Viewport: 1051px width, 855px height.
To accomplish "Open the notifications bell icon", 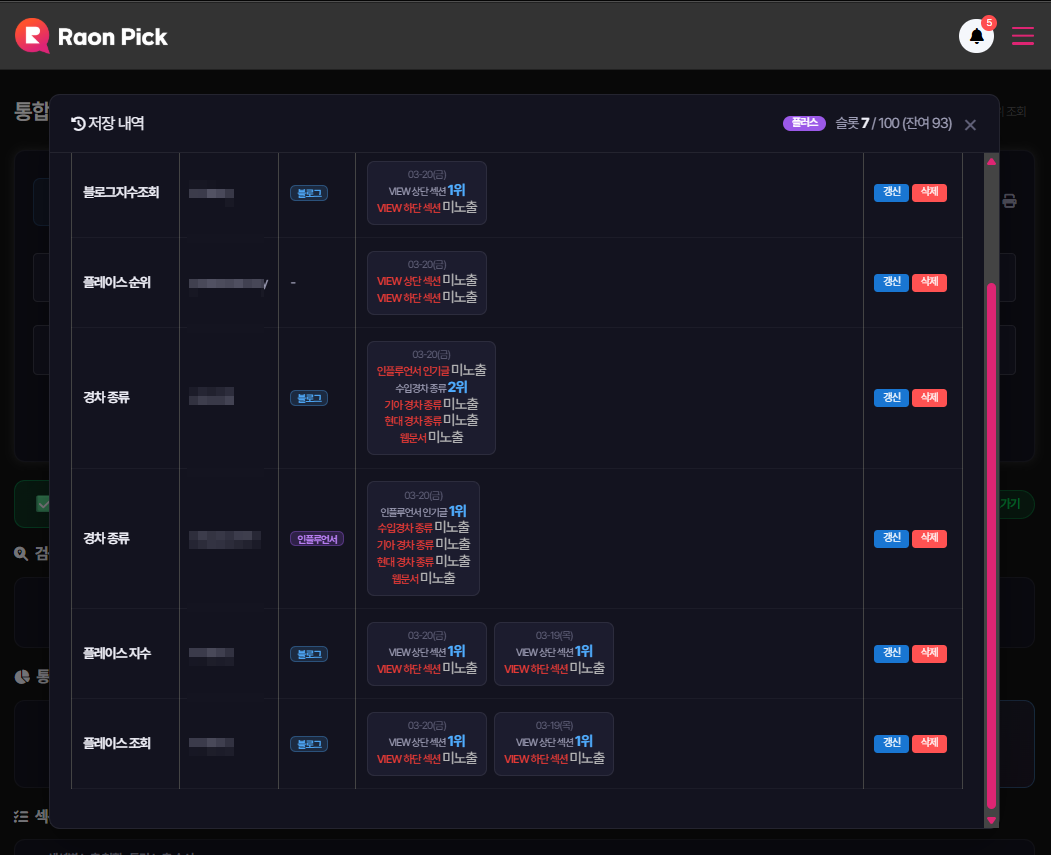I will click(976, 37).
